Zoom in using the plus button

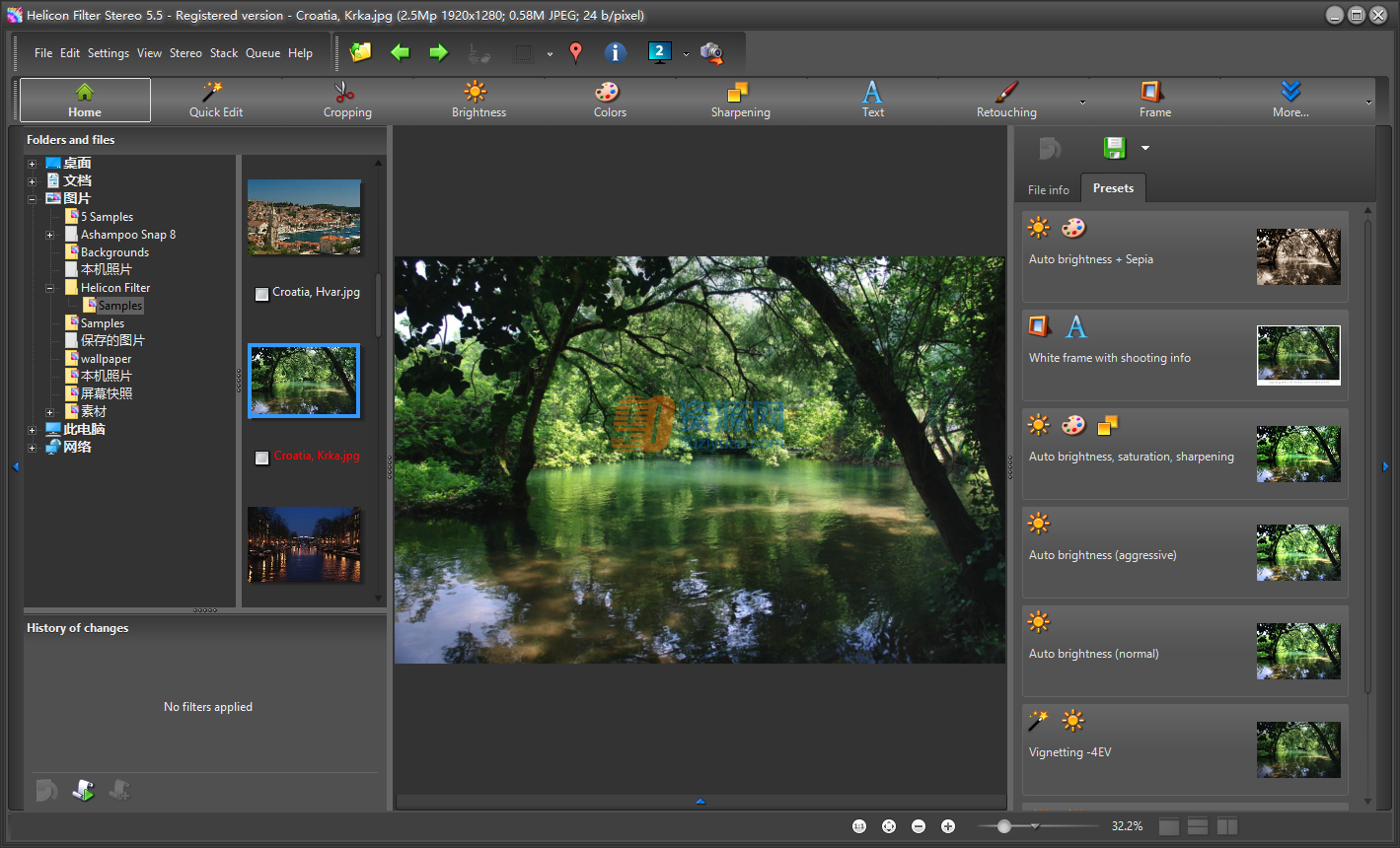[948, 826]
